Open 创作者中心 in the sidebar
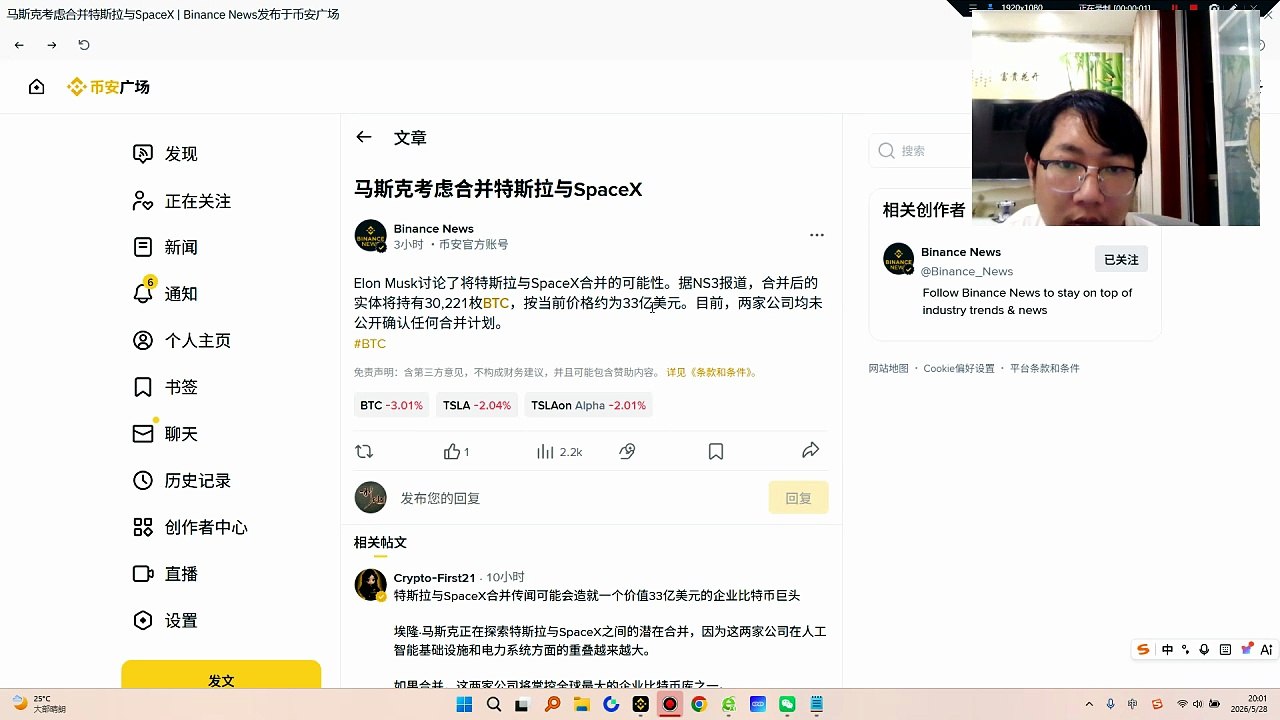Viewport: 1280px width, 720px height. [190, 527]
